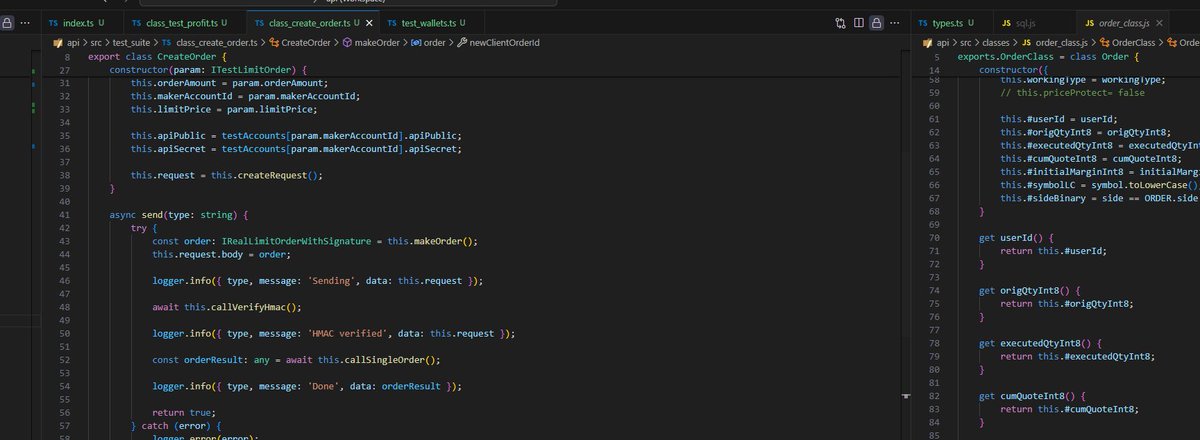Click the TS file icon on index.ts tab
The height and width of the screenshot is (440, 1200).
click(53, 22)
